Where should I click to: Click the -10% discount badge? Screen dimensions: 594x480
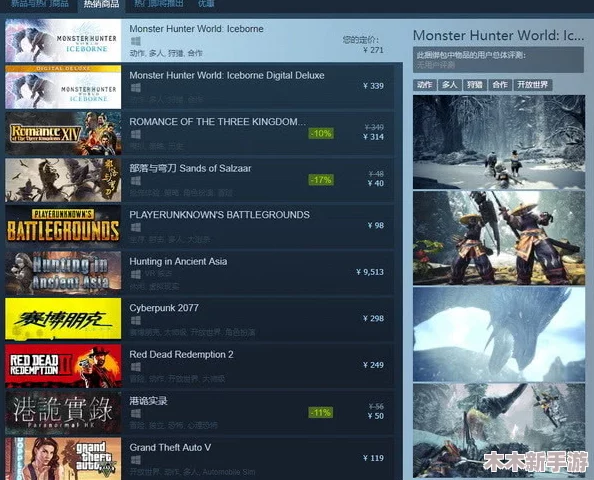point(321,133)
